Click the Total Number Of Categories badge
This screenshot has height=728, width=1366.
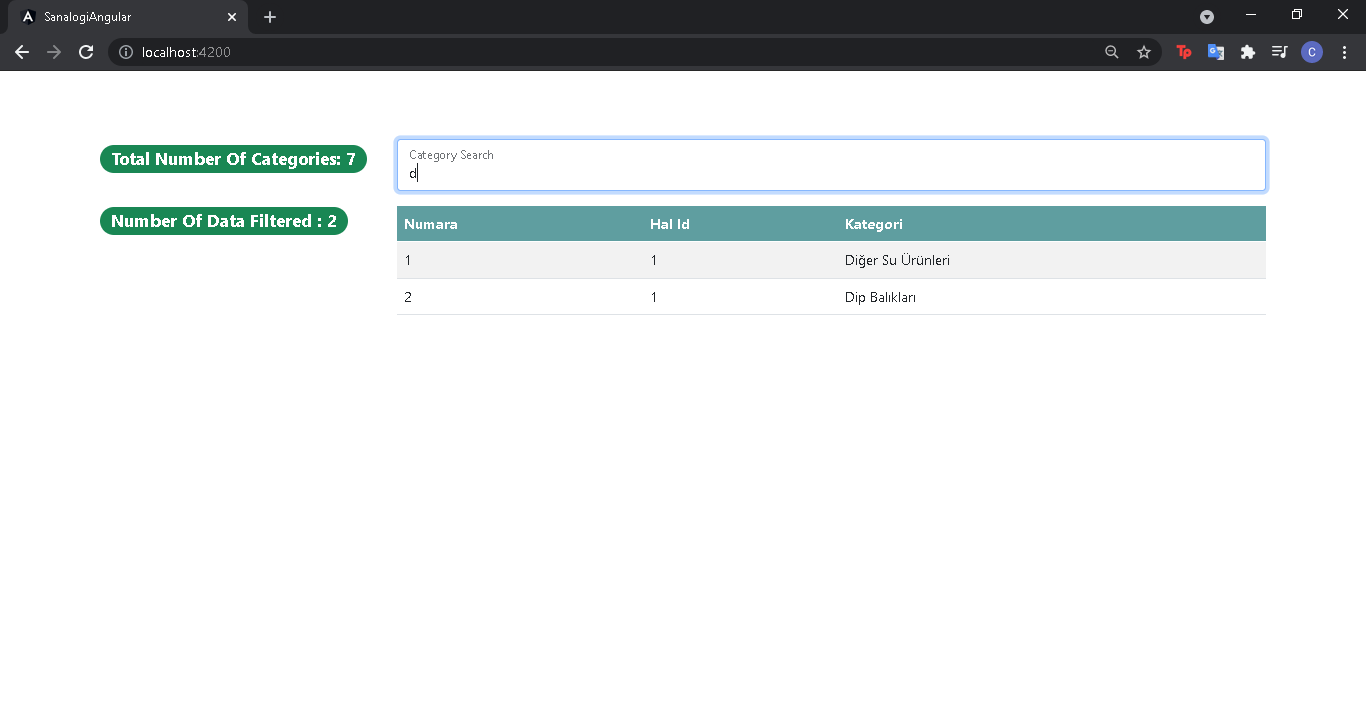(233, 158)
